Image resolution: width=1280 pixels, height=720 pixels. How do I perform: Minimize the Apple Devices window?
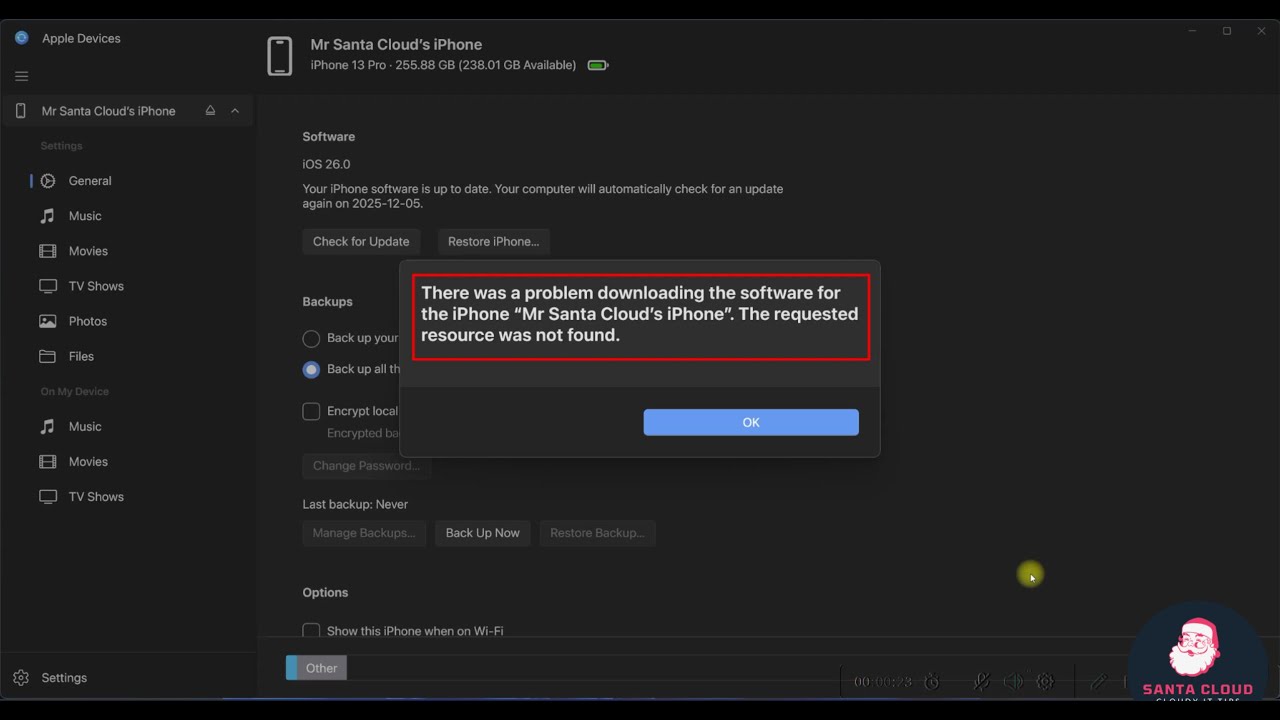point(1192,31)
